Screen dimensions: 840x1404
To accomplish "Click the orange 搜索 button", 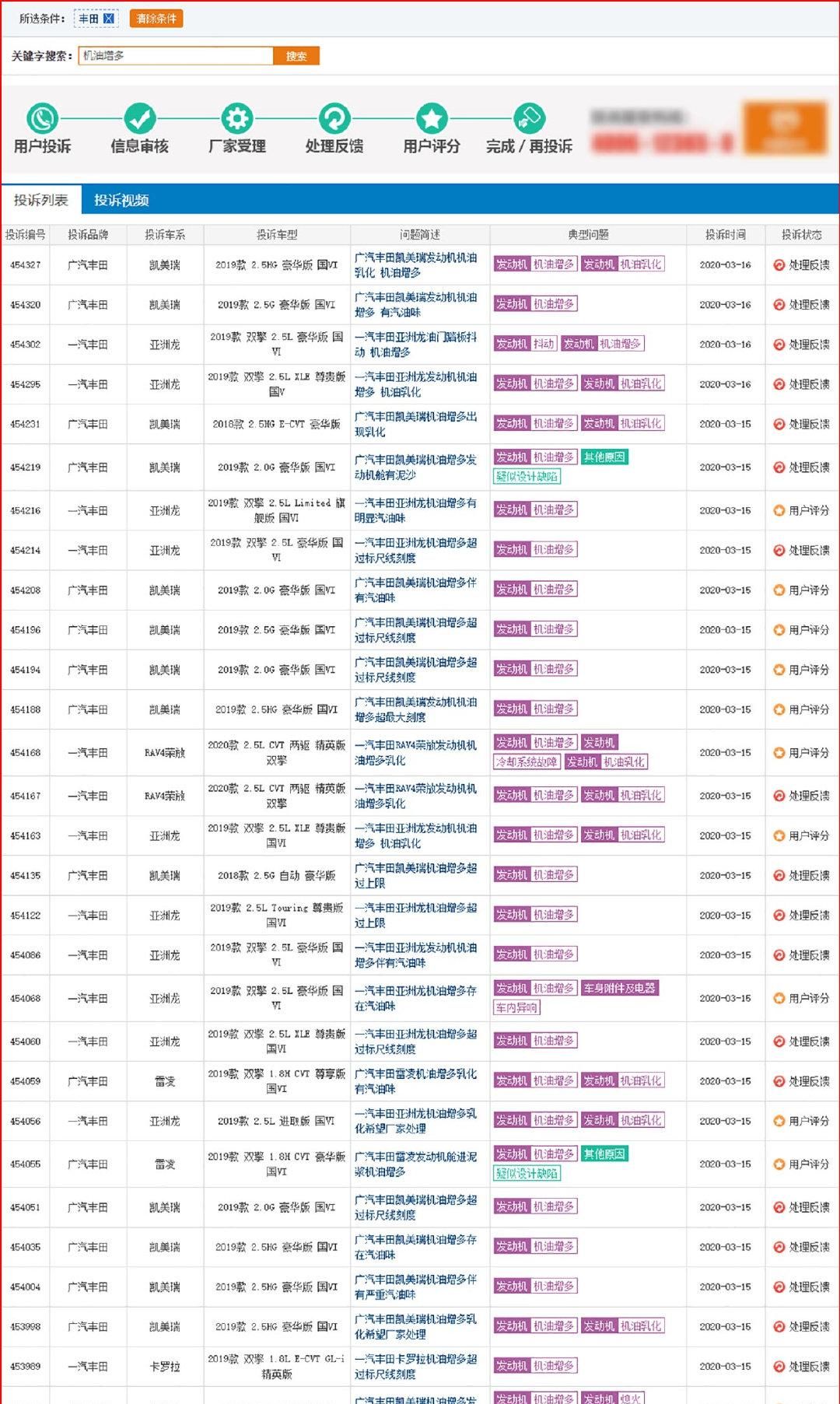I will click(x=296, y=56).
